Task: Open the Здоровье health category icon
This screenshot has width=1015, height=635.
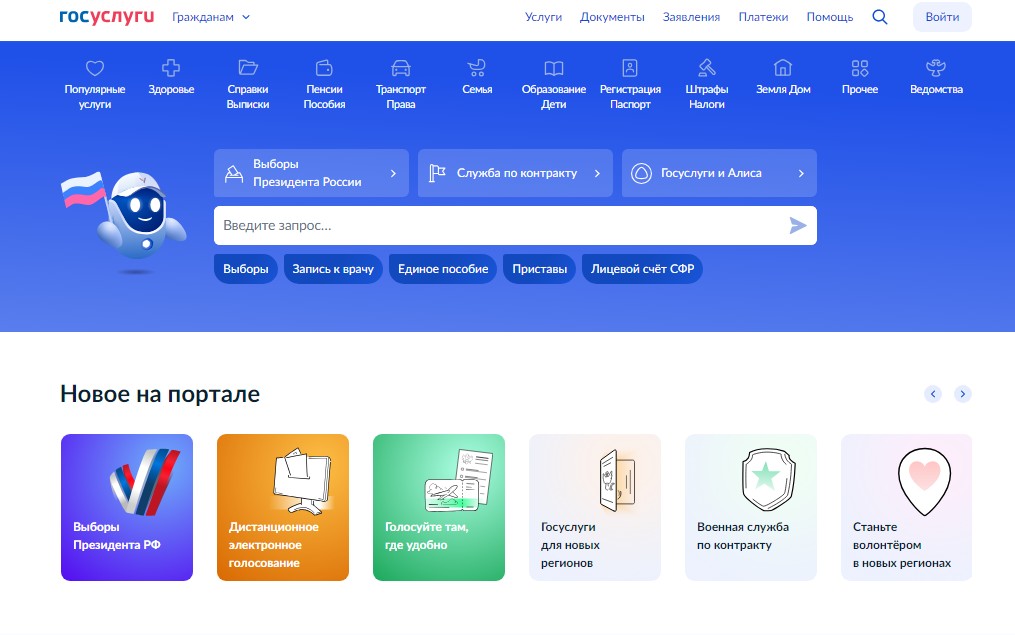Action: (171, 68)
